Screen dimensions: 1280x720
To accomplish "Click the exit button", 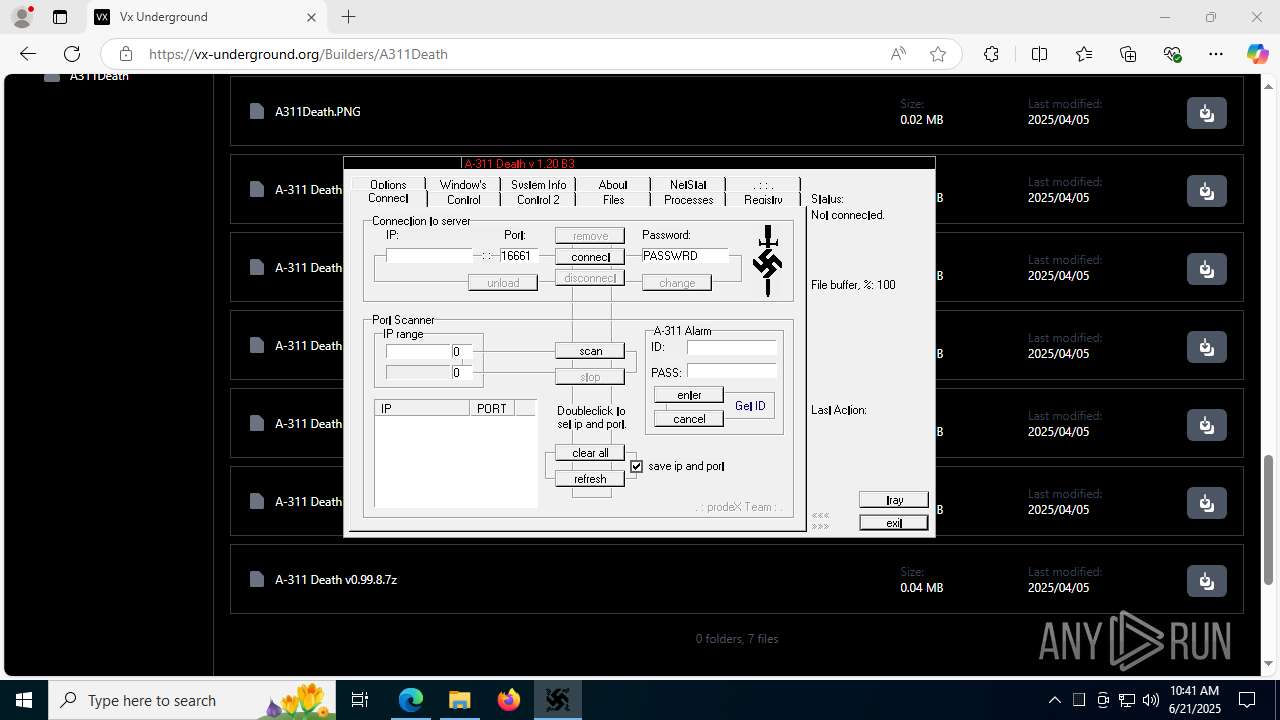I will click(x=894, y=523).
